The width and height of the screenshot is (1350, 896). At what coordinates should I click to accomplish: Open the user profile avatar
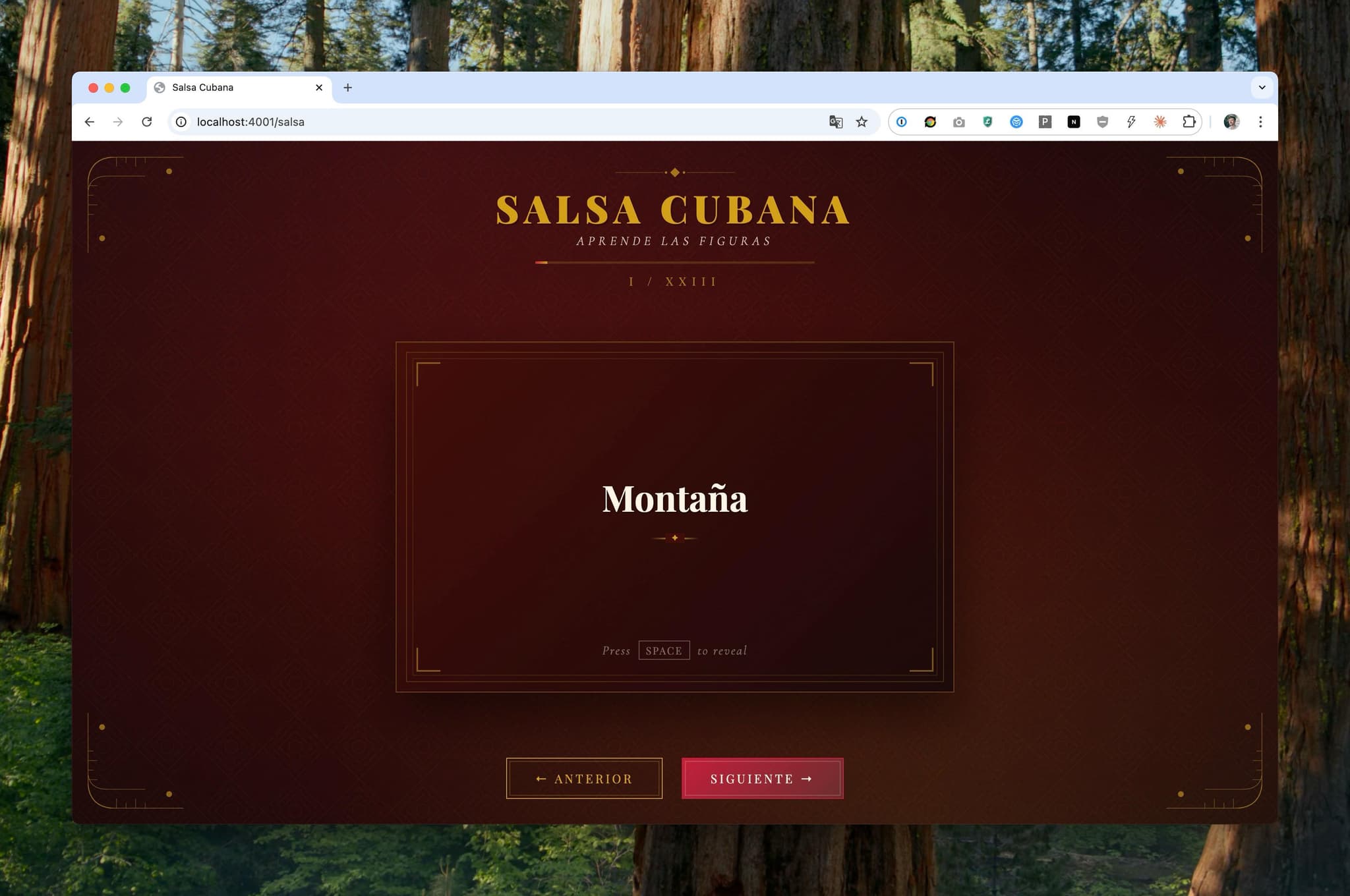1231,122
